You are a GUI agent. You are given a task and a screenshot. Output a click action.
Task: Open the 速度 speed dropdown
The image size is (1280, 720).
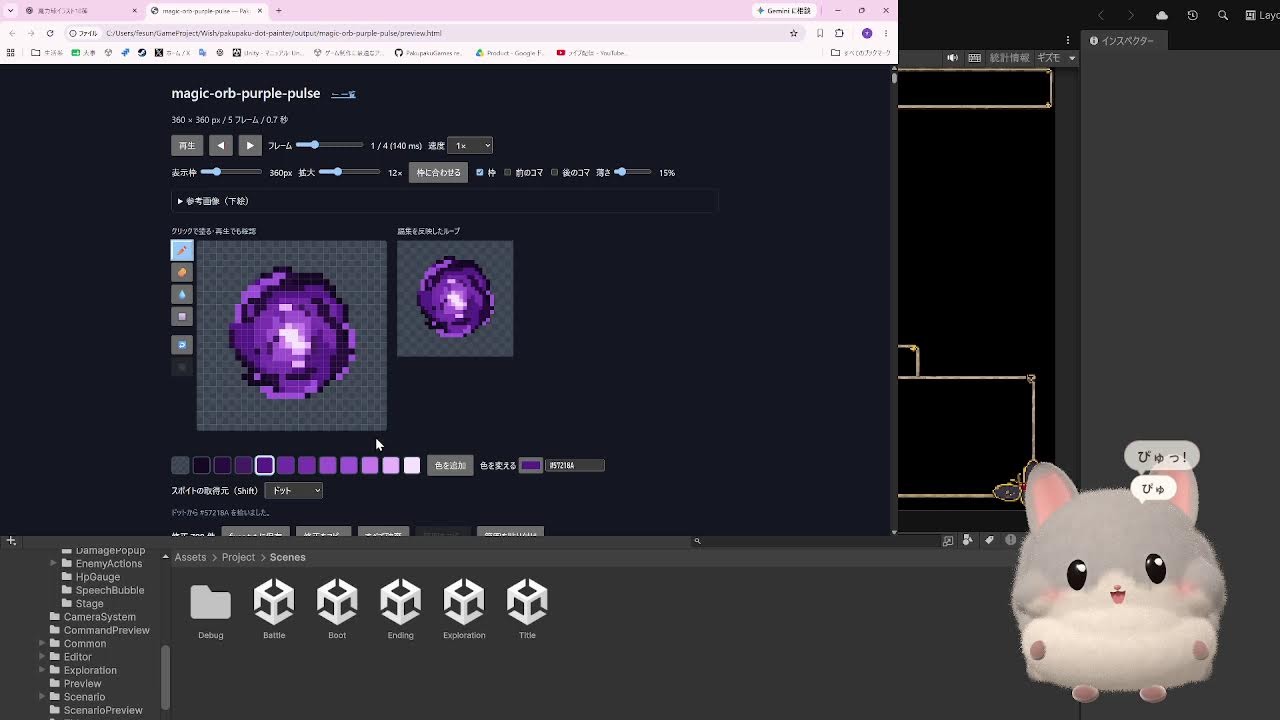click(470, 146)
